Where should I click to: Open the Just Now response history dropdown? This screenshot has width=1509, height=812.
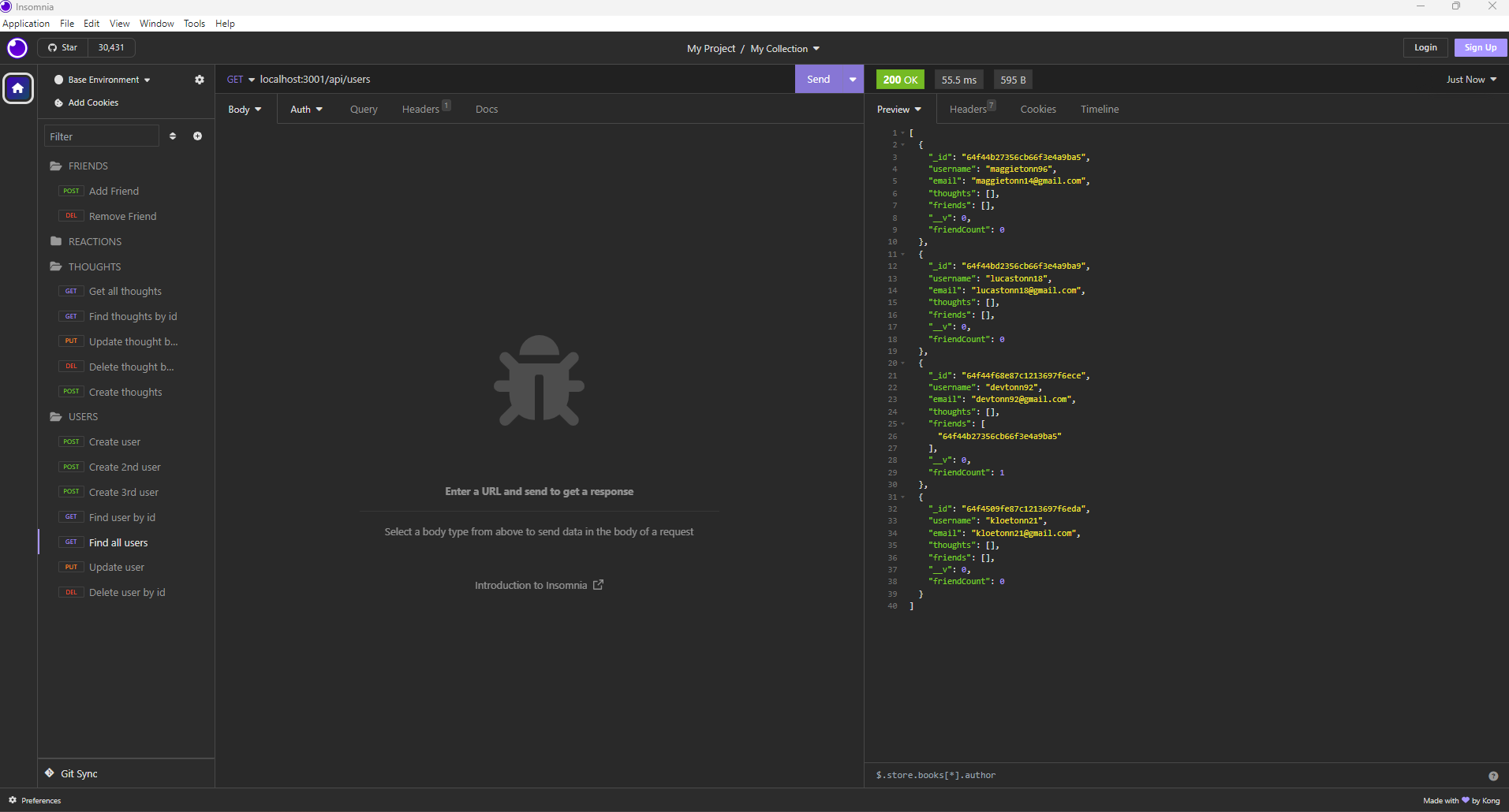(1470, 79)
